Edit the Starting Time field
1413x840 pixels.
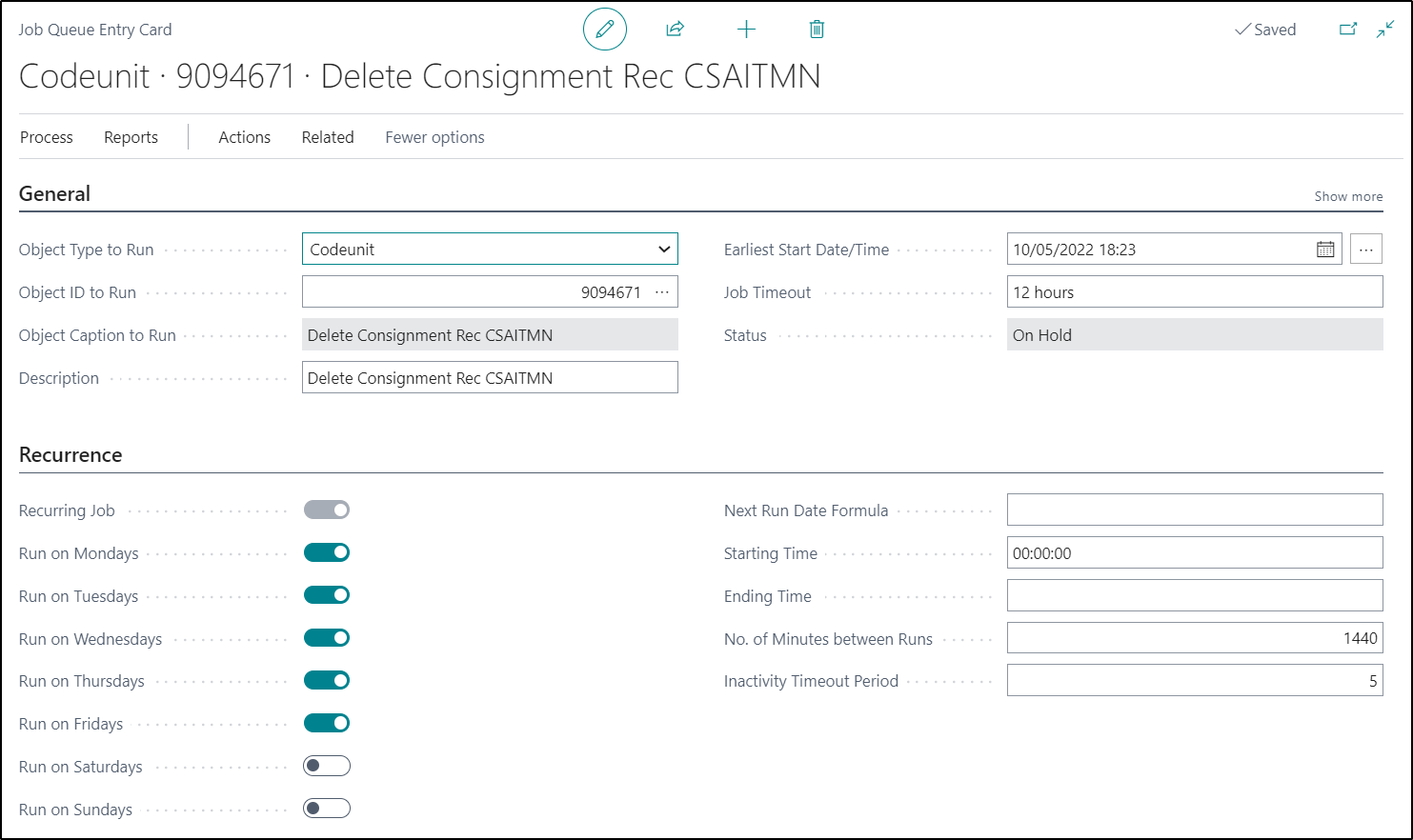[1195, 552]
